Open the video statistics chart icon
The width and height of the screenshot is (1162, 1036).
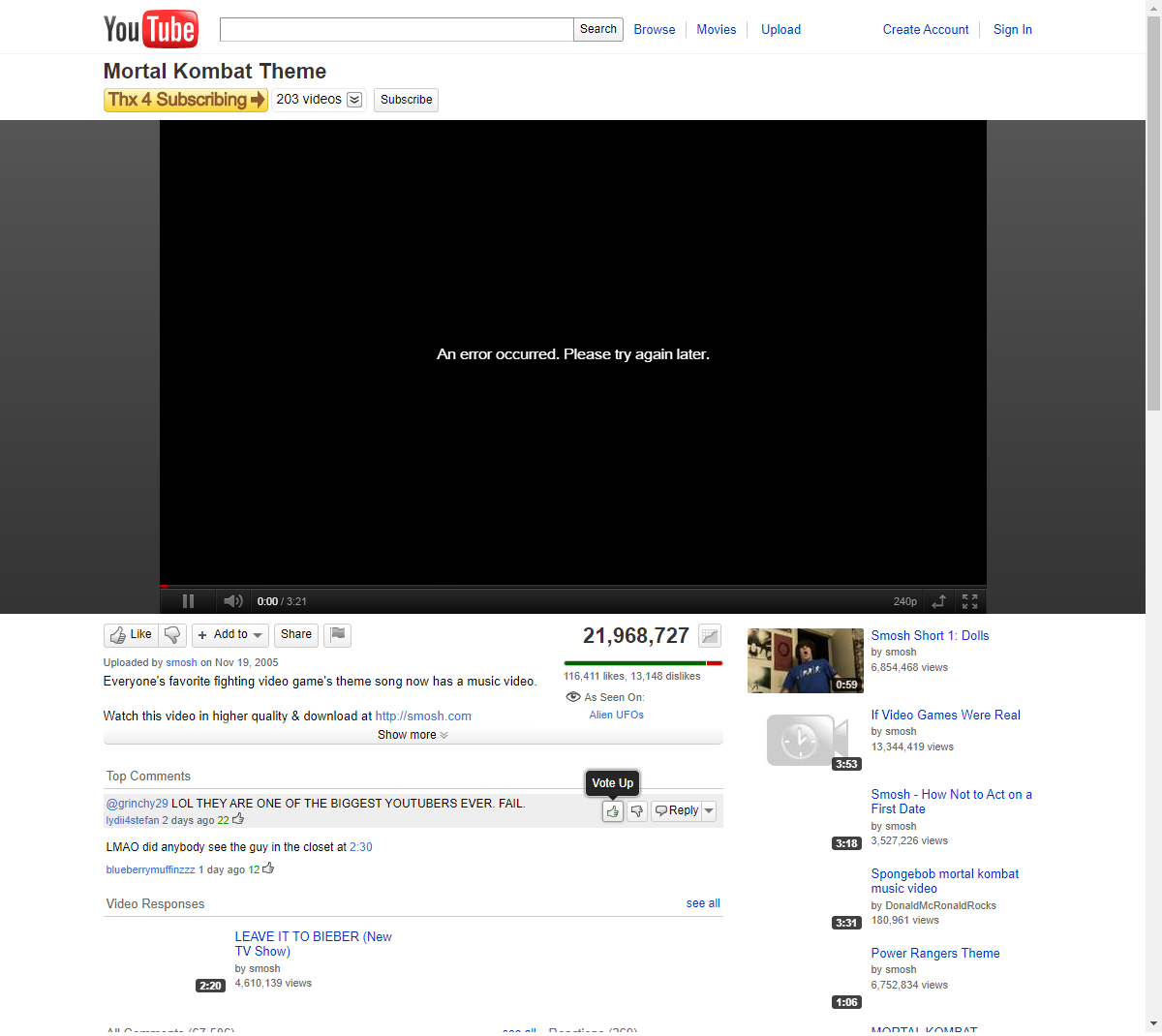710,636
